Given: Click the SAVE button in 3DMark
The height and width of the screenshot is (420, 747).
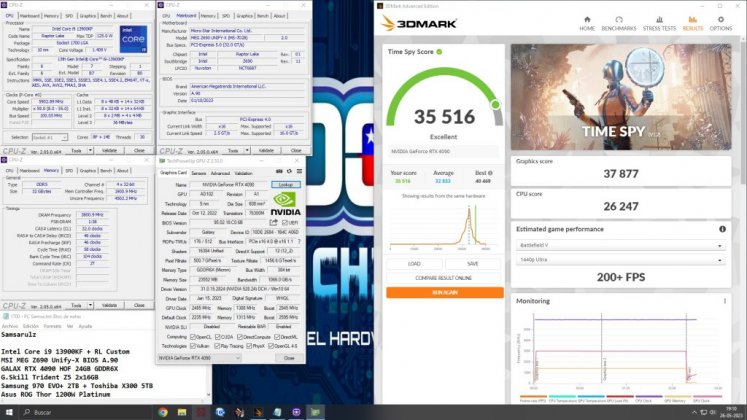Looking at the screenshot, I should (473, 264).
